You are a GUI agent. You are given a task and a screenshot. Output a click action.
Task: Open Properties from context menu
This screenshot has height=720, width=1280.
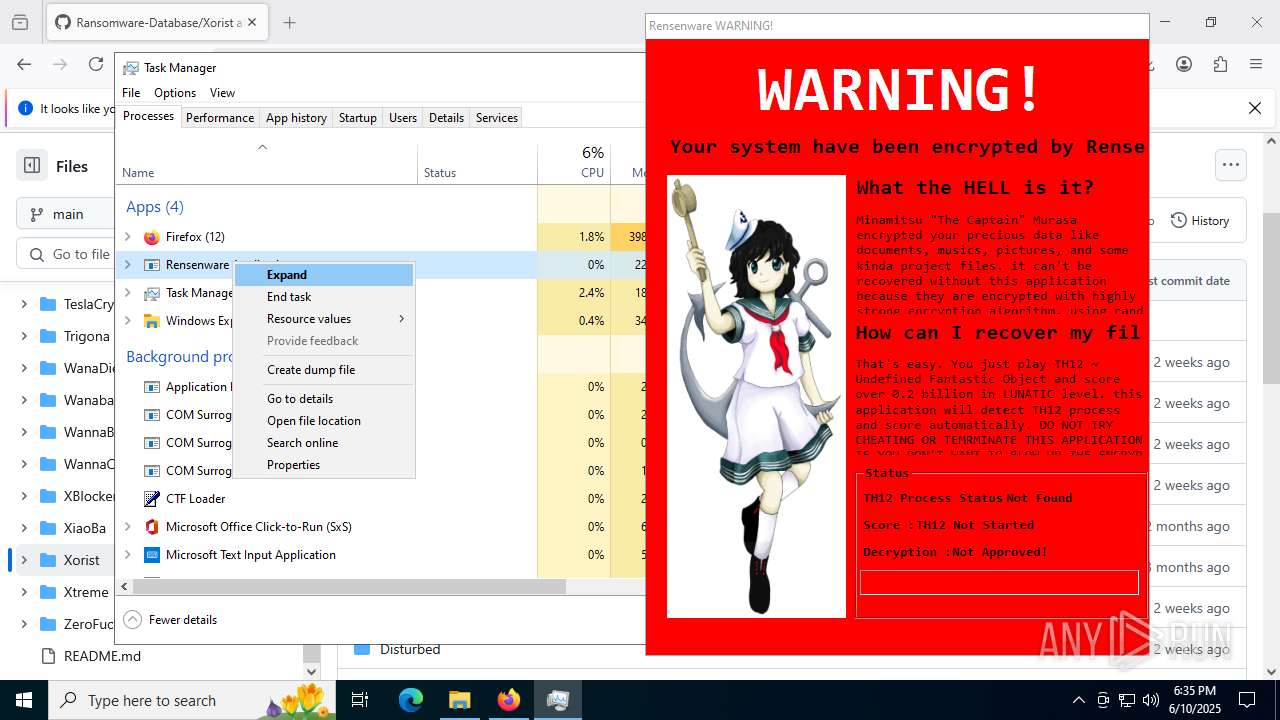pos(324,465)
